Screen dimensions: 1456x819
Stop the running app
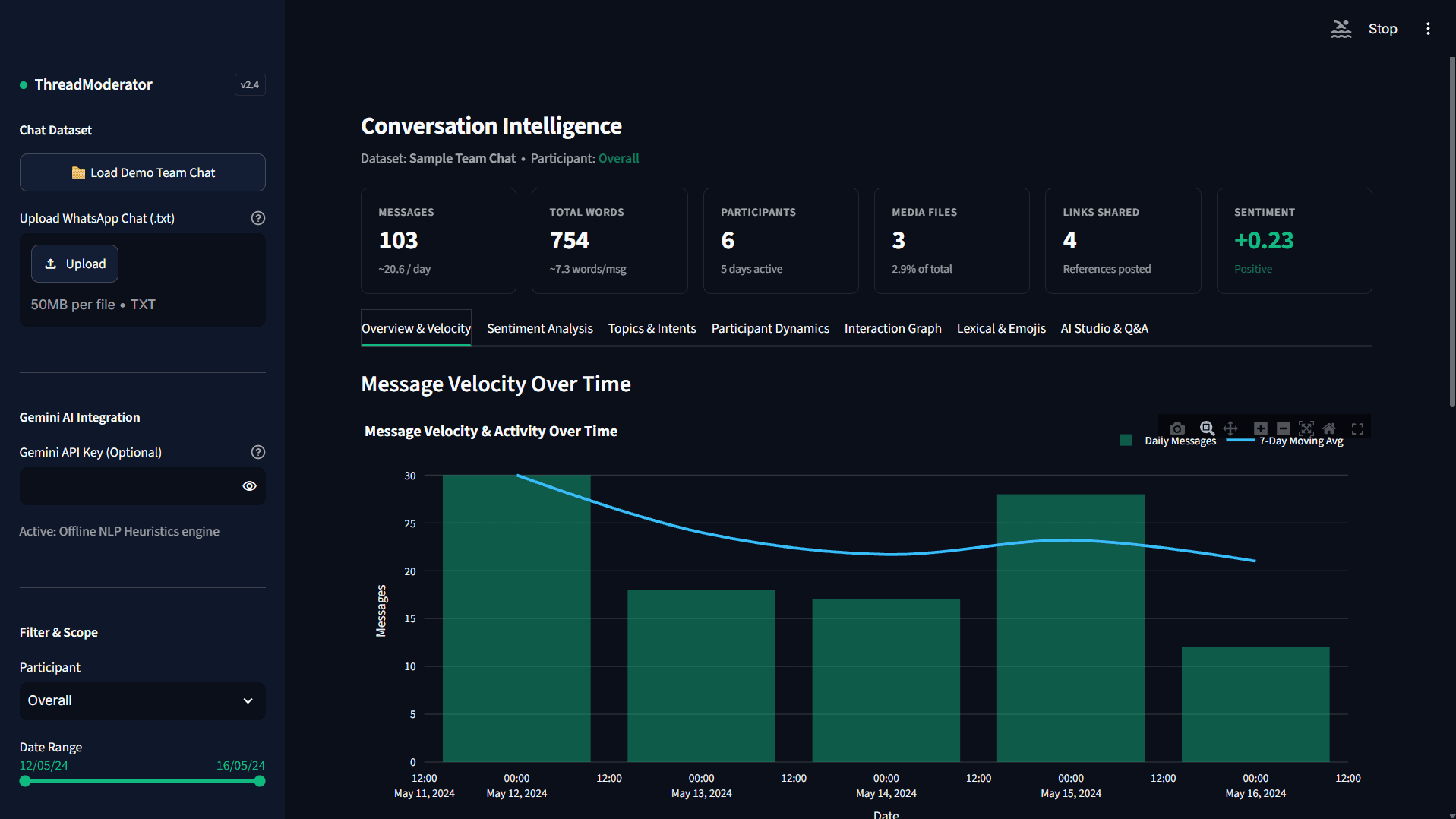(1382, 29)
